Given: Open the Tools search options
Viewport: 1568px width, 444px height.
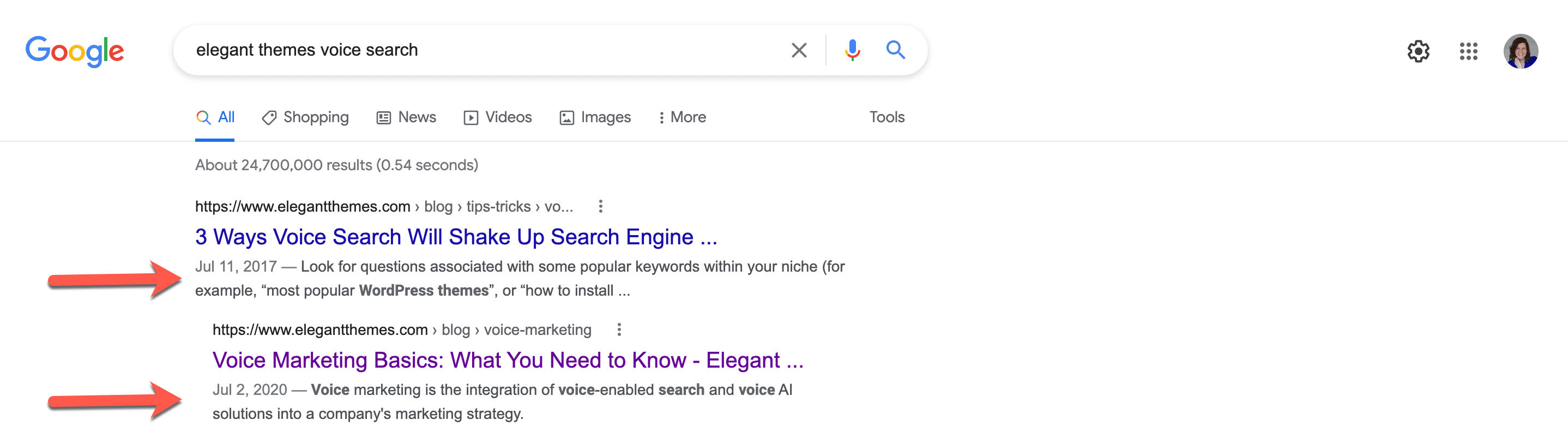Looking at the screenshot, I should click(x=886, y=117).
